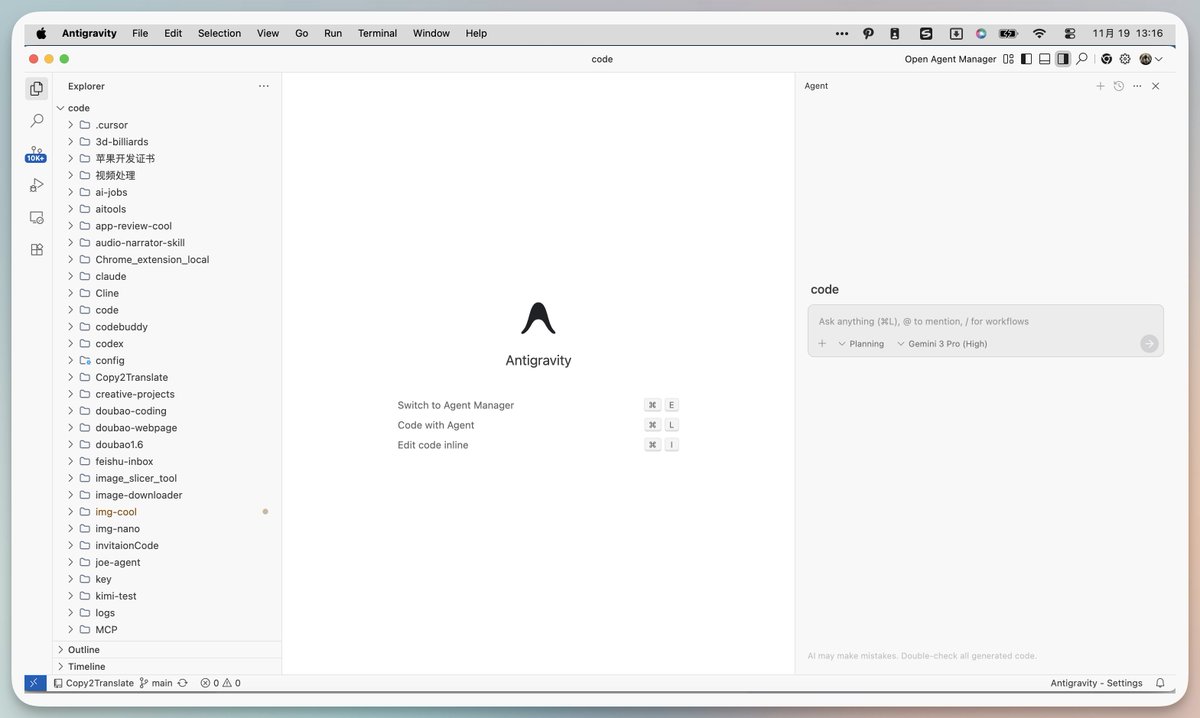Open the account avatar dropdown

point(1151,59)
